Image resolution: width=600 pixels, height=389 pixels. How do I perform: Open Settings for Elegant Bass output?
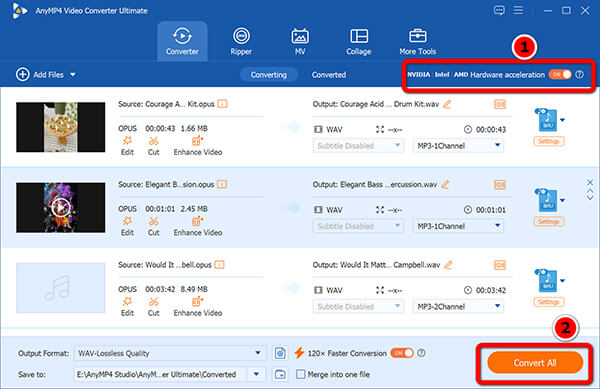(548, 221)
